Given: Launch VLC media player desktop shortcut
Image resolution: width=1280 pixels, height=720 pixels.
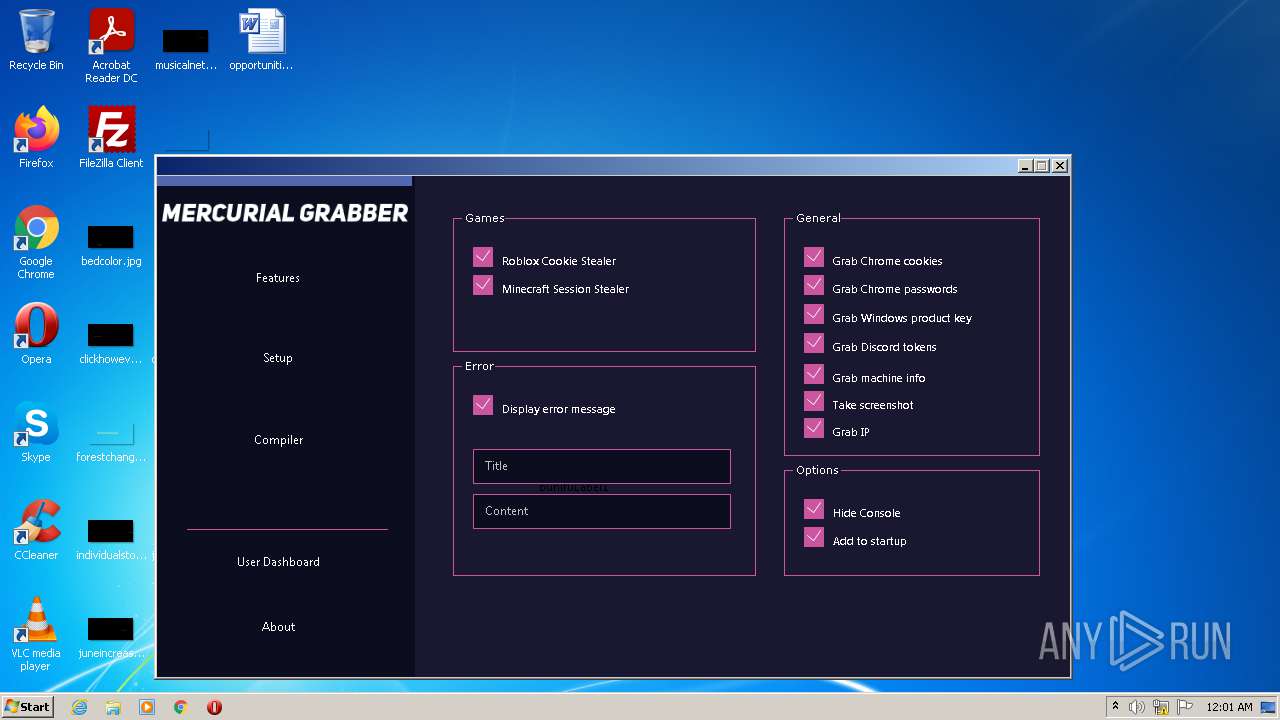Looking at the screenshot, I should click(36, 634).
